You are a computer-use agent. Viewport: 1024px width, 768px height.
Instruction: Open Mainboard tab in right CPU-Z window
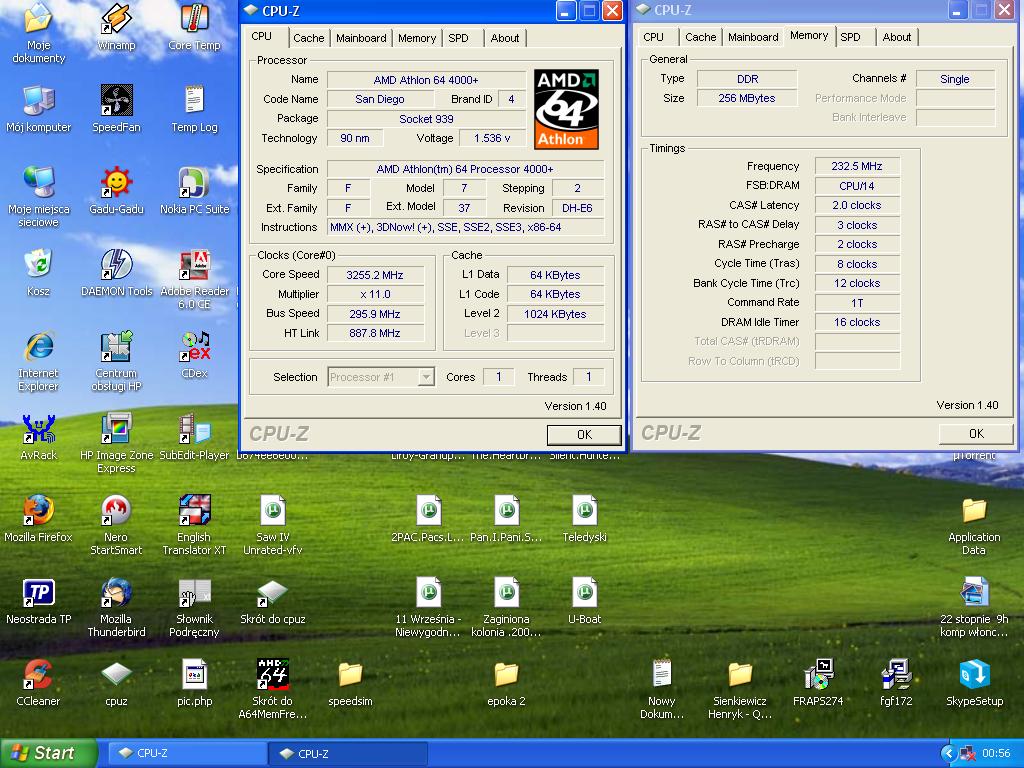tap(753, 37)
